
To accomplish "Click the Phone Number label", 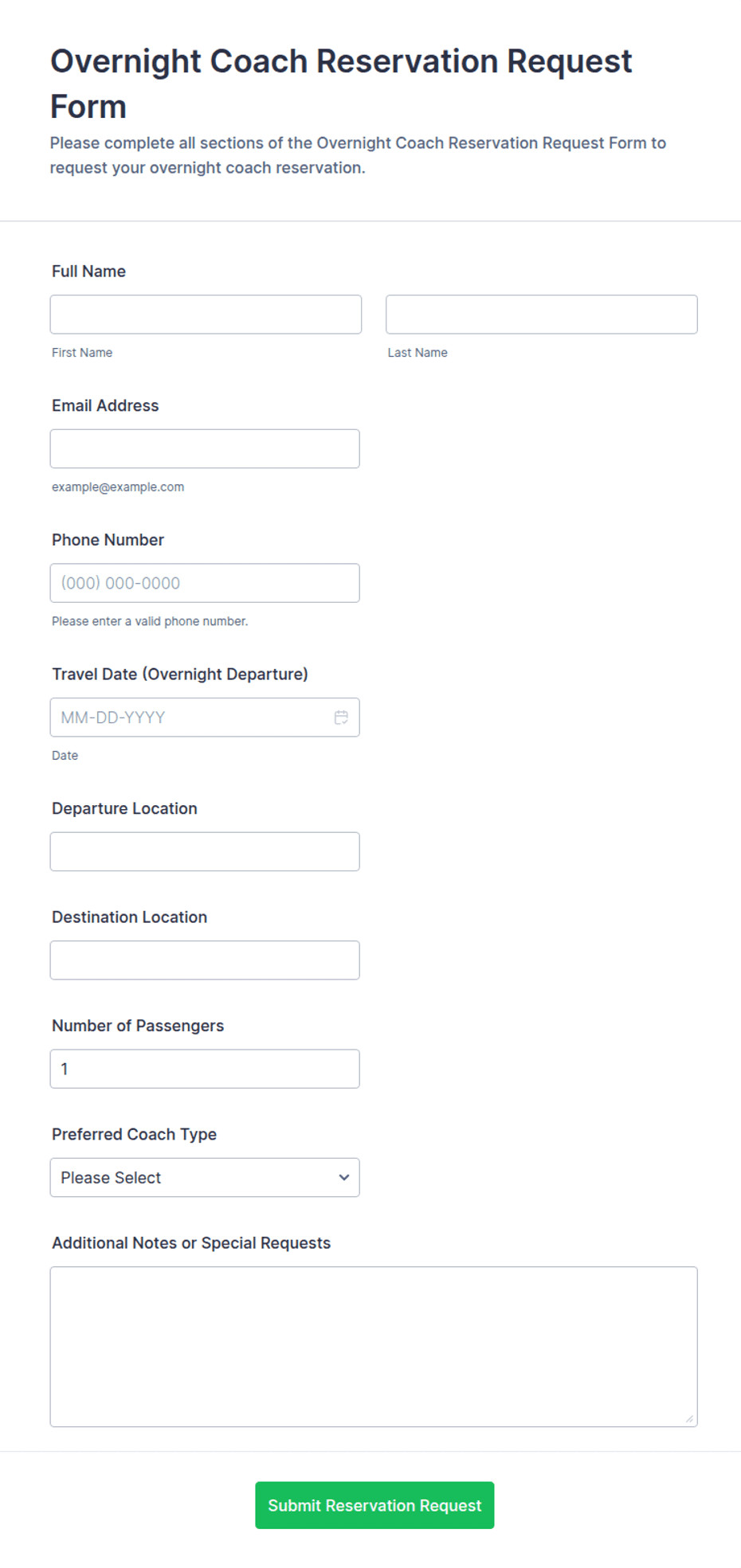I will pos(108,540).
